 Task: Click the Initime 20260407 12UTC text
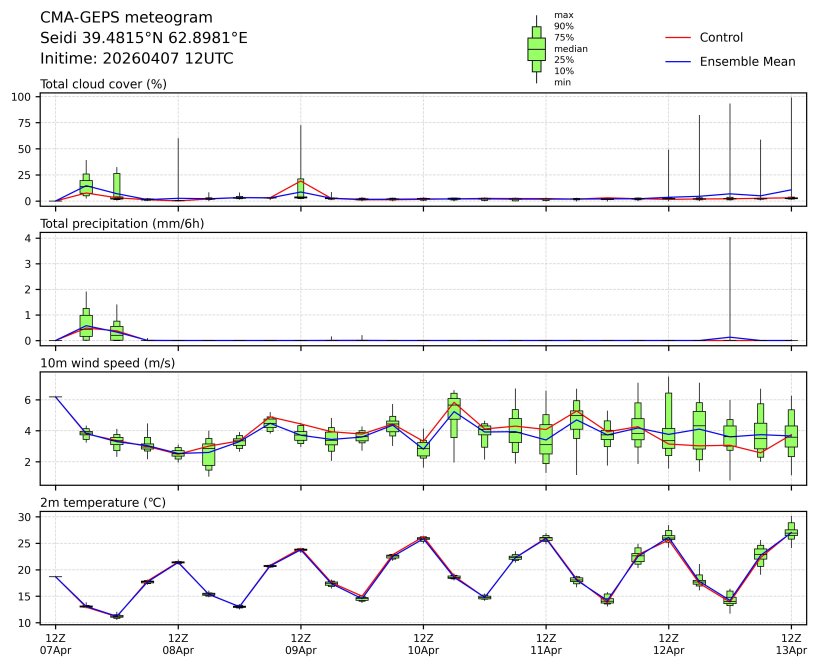tap(137, 59)
